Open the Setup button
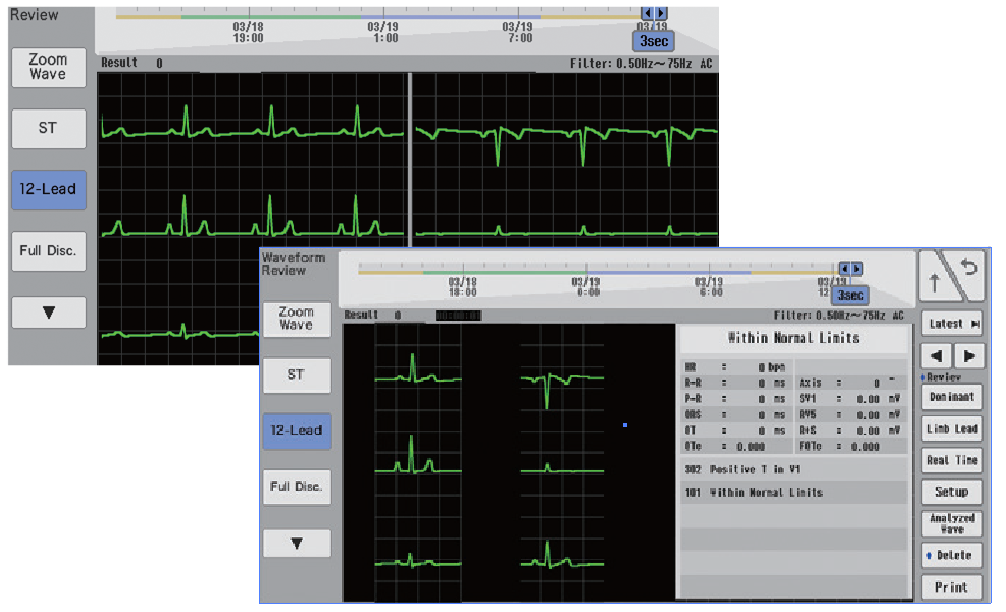This screenshot has width=1006, height=612. [x=952, y=492]
